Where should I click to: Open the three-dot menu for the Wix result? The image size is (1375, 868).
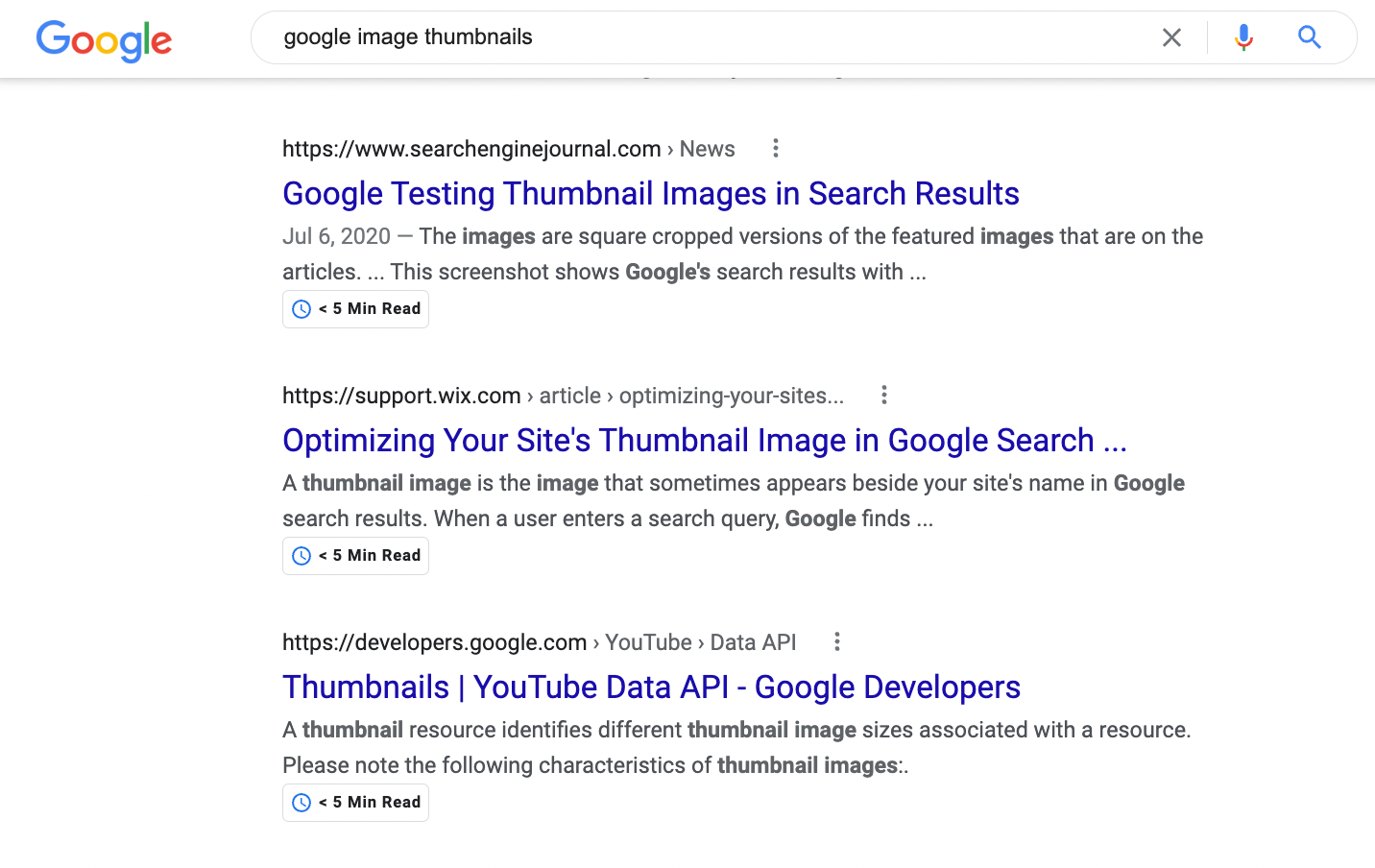(x=883, y=395)
